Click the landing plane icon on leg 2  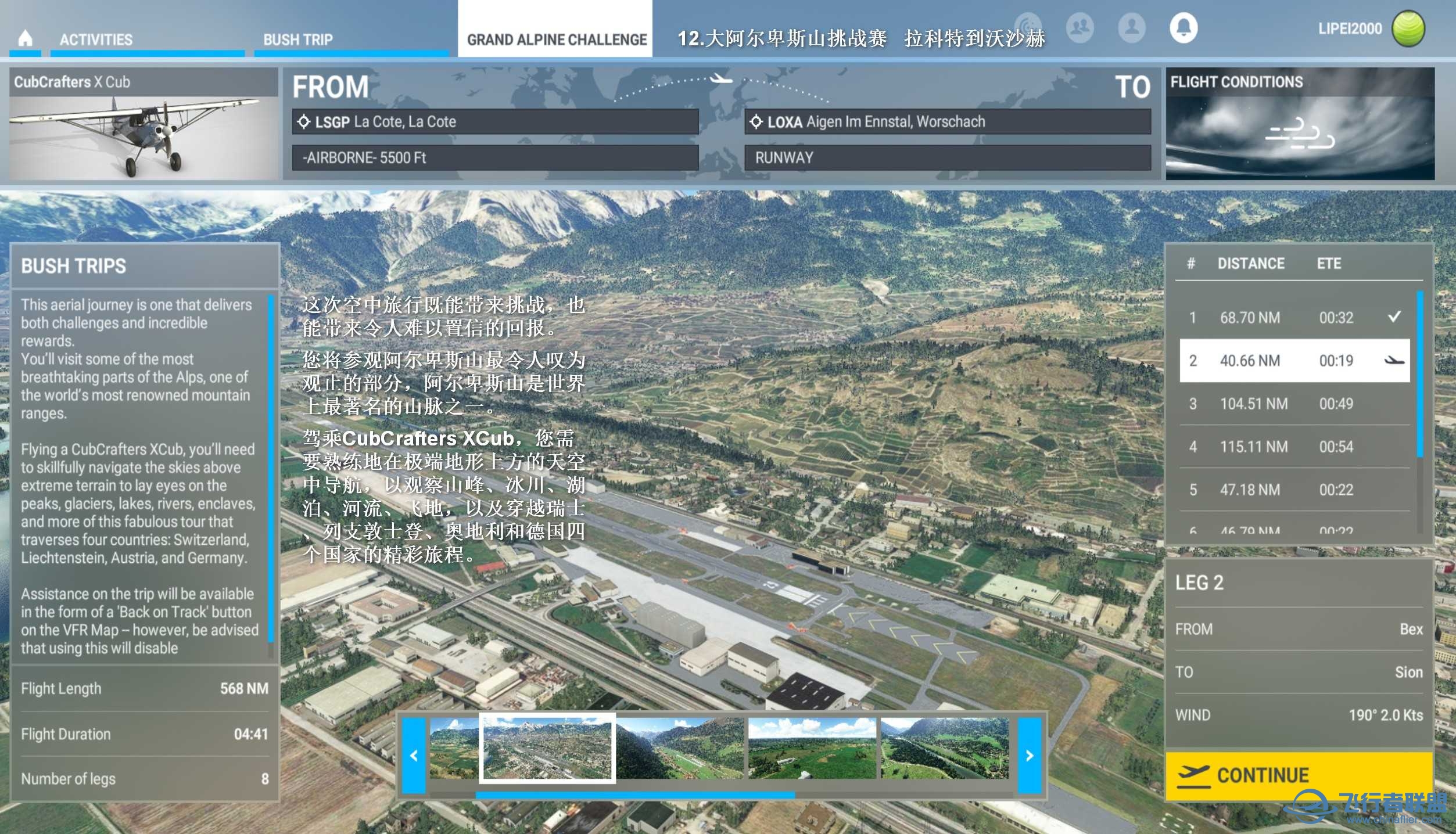point(1394,361)
